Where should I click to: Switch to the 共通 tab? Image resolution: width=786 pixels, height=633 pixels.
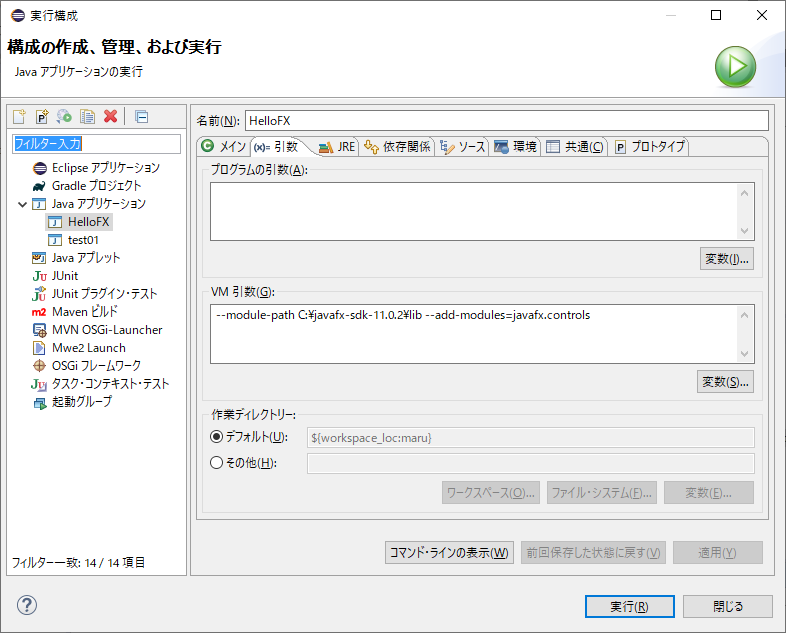point(575,146)
